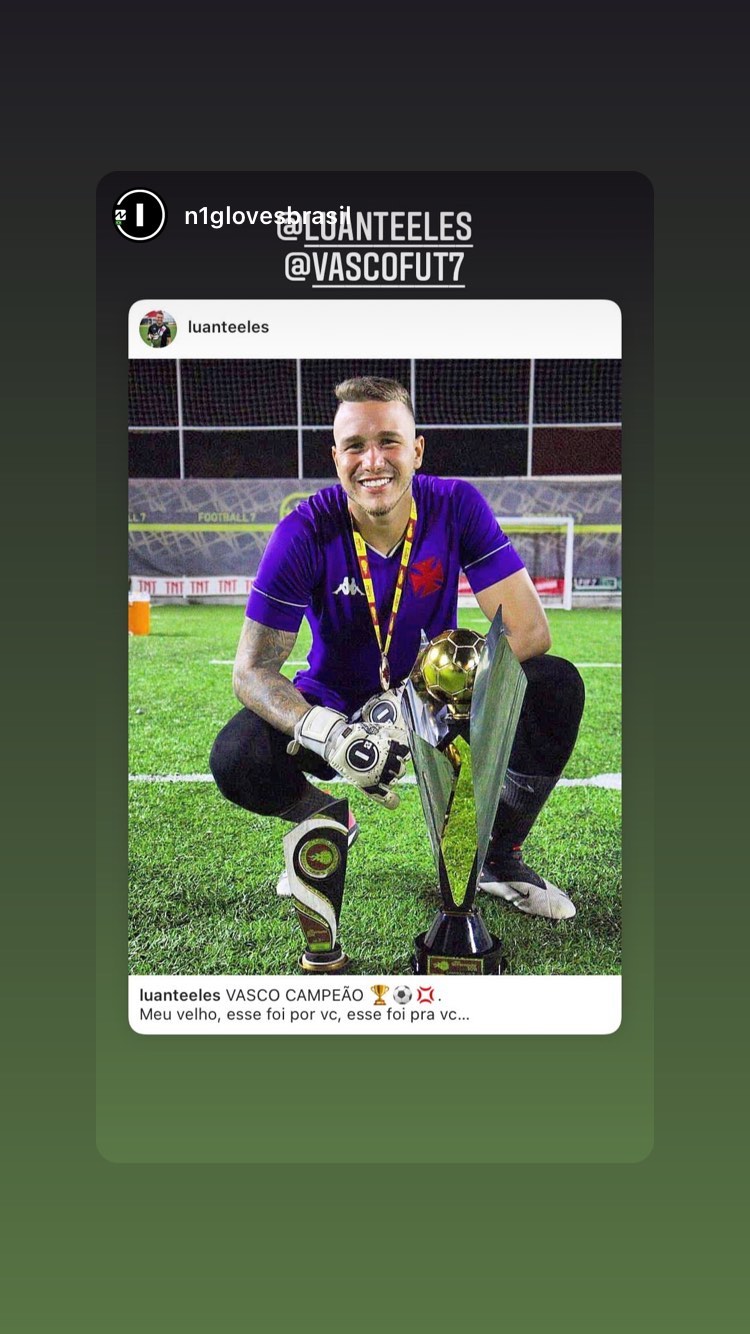Image resolution: width=750 pixels, height=1334 pixels.
Task: Click the orange cooler on the field
Action: pyautogui.click(x=139, y=613)
